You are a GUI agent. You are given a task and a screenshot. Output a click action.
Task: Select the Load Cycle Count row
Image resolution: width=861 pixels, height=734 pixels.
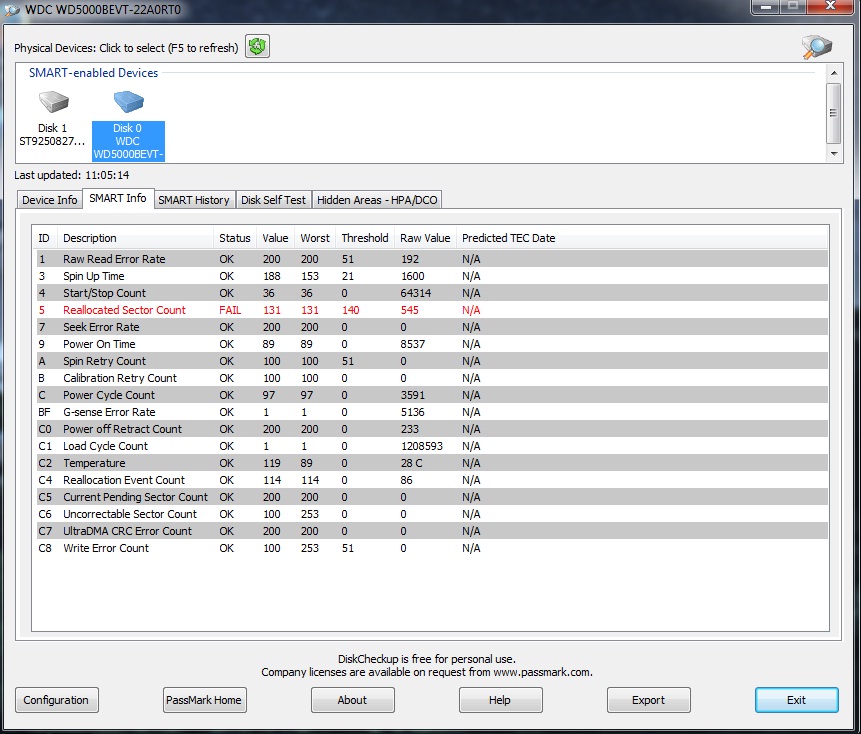(x=432, y=446)
